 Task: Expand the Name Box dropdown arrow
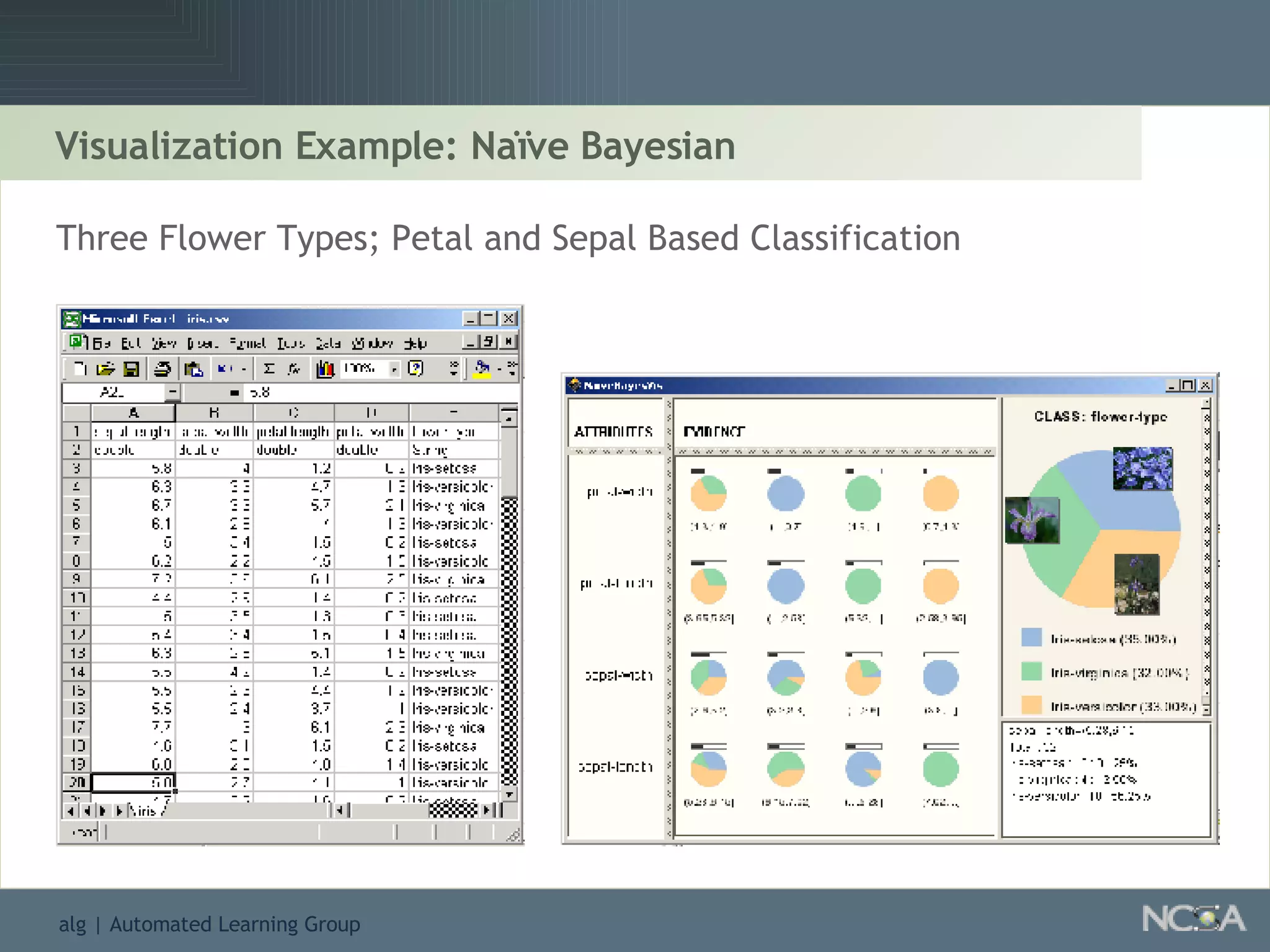point(172,392)
